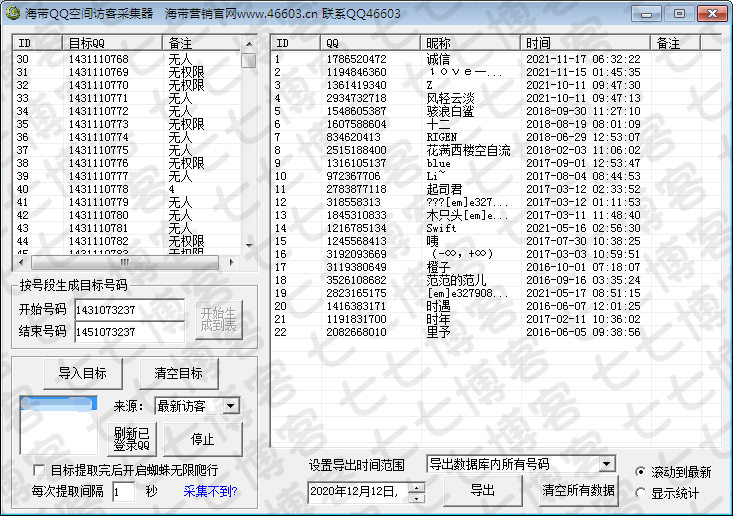
Task: Sort visitor list by QQ column header
Action: coord(370,43)
